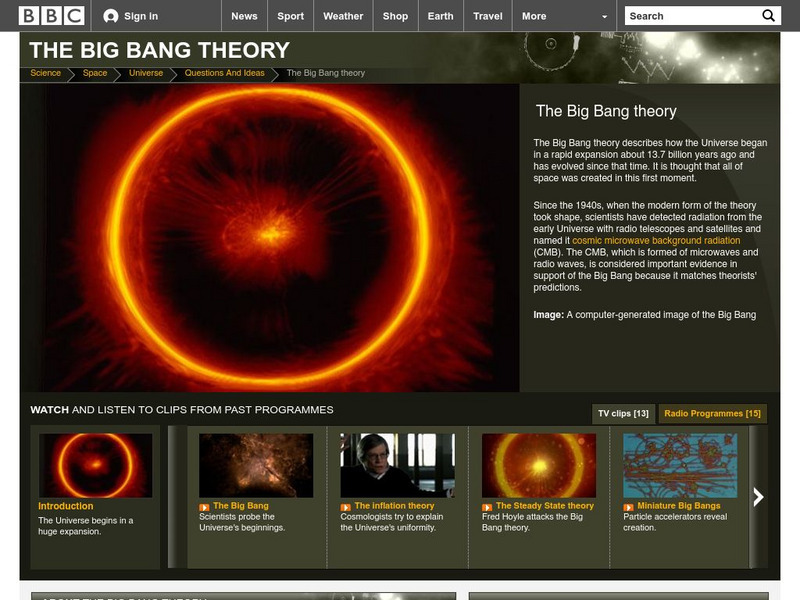Expand the More menu dropdown arrow

[x=605, y=16]
